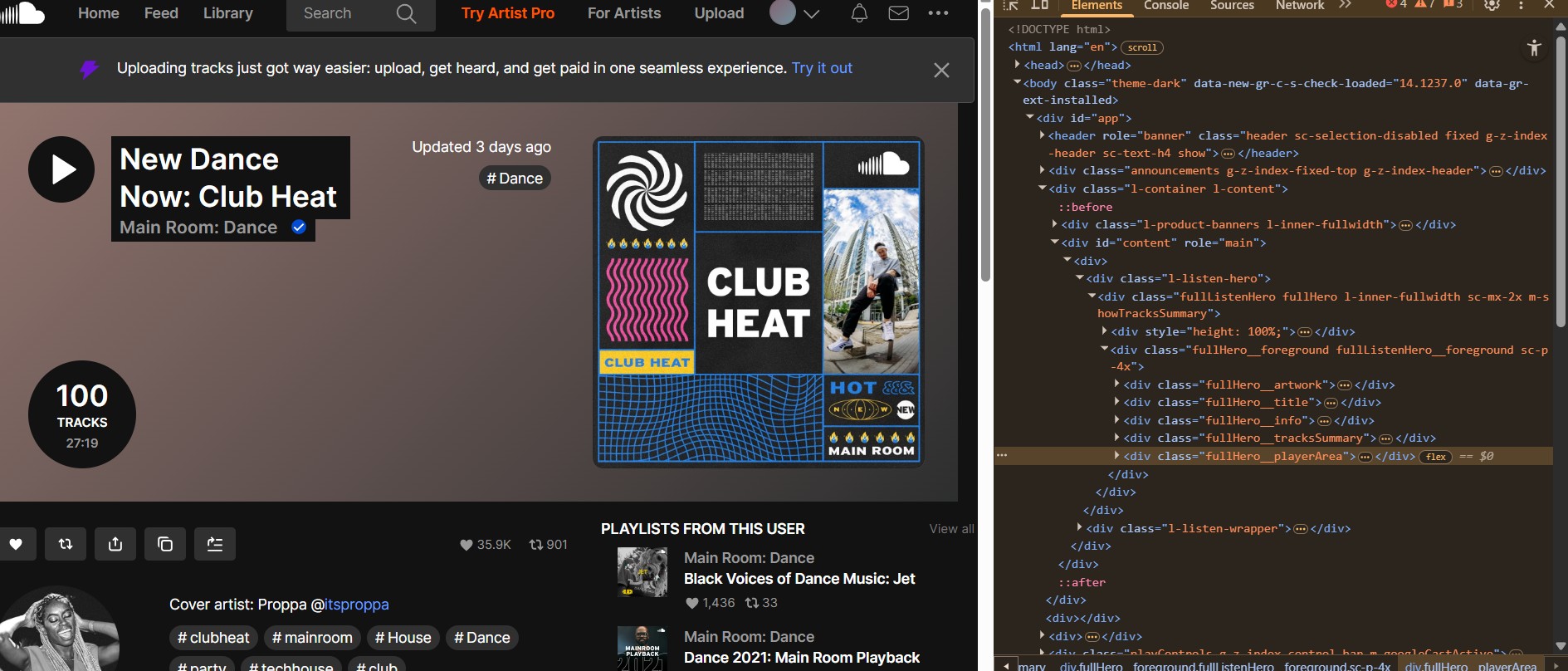
Task: Click View all playlists
Action: pyautogui.click(x=951, y=529)
